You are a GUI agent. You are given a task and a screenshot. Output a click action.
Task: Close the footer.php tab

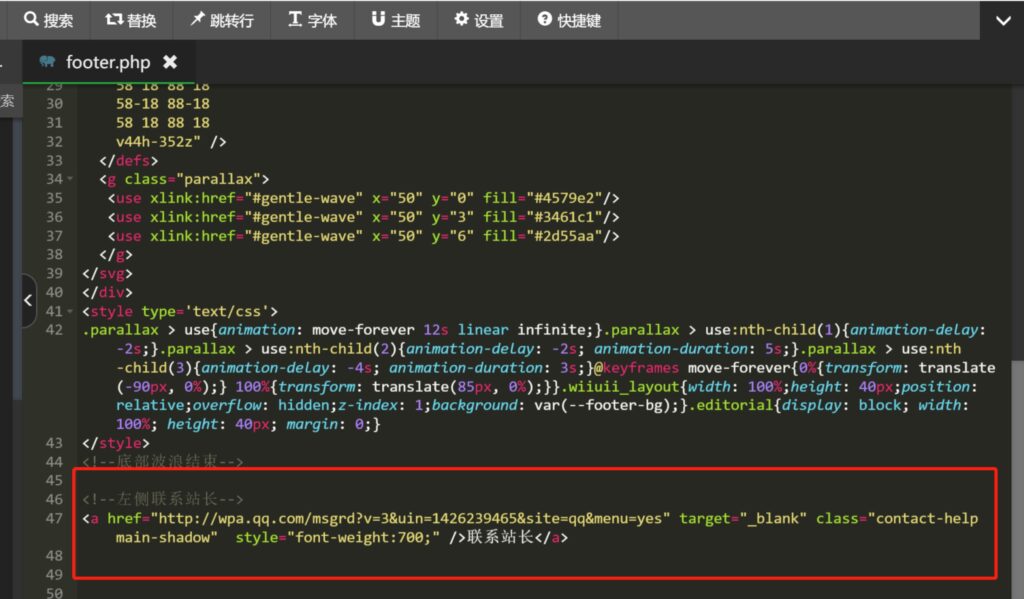[x=170, y=61]
